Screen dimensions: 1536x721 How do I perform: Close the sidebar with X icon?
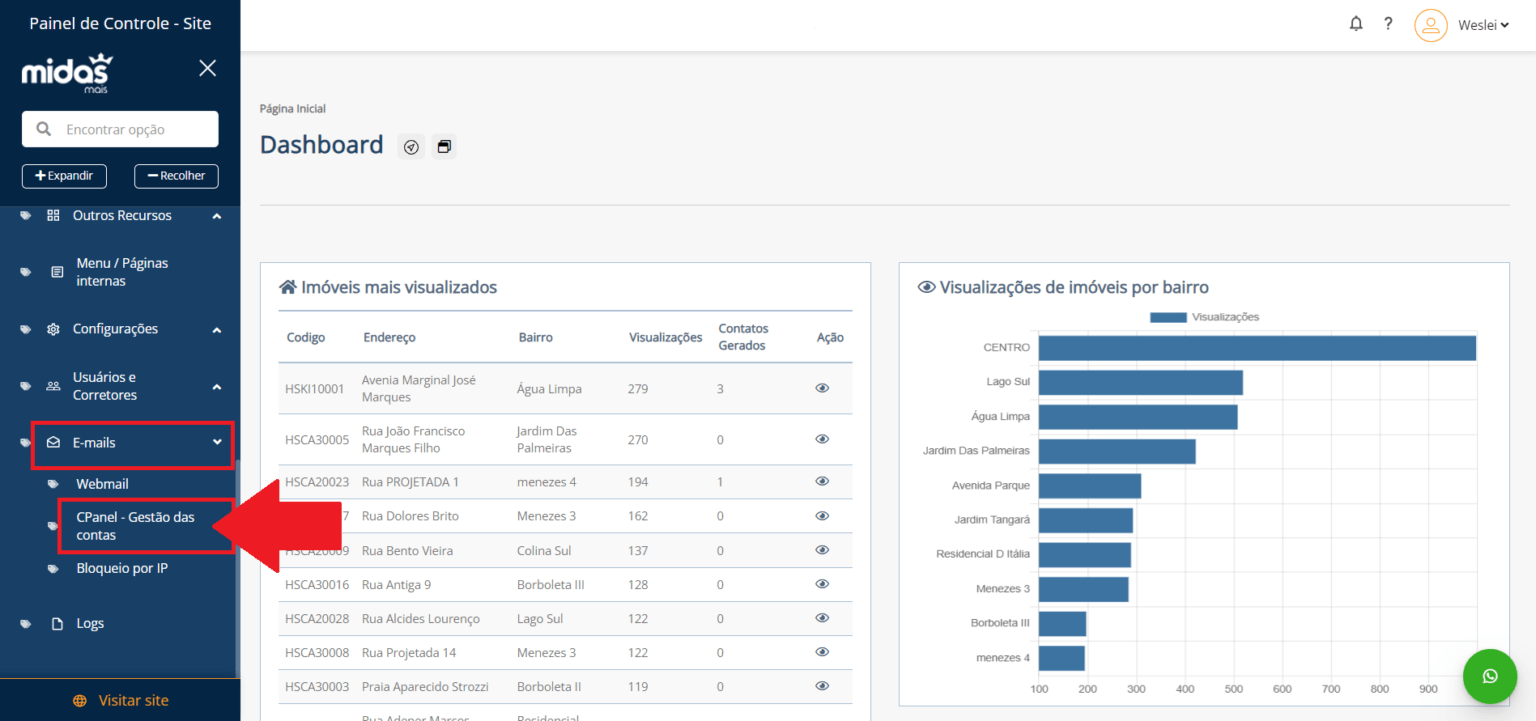(207, 68)
